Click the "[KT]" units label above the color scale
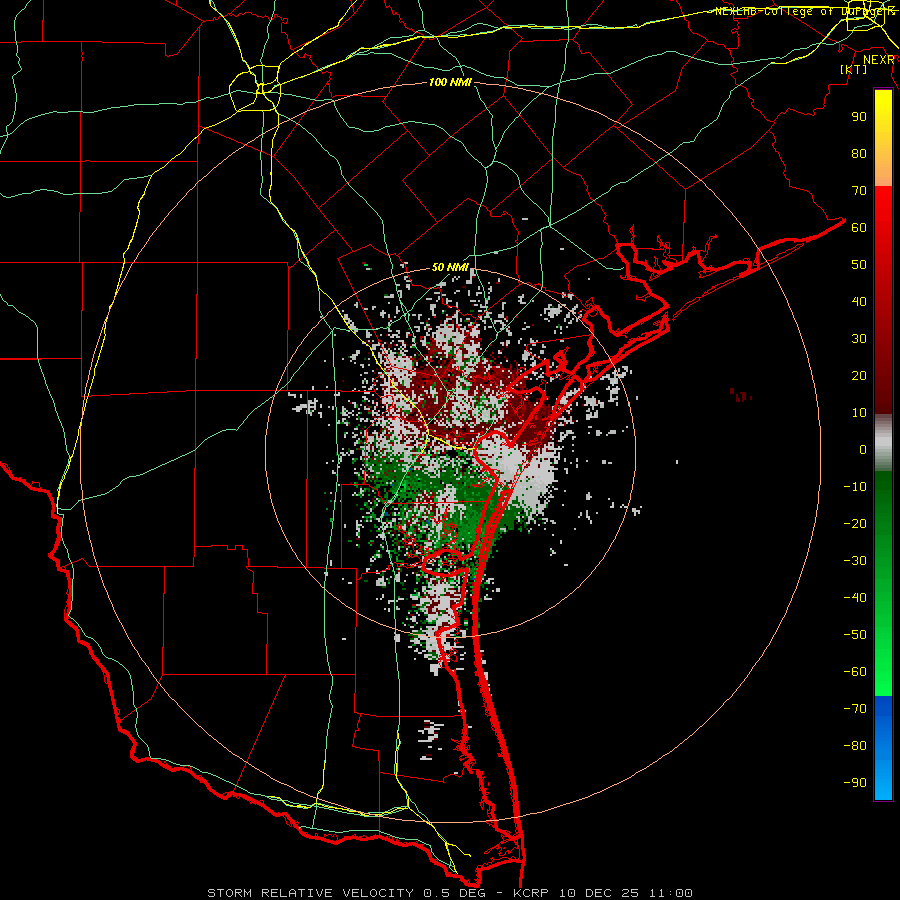The image size is (900, 900). pos(854,69)
